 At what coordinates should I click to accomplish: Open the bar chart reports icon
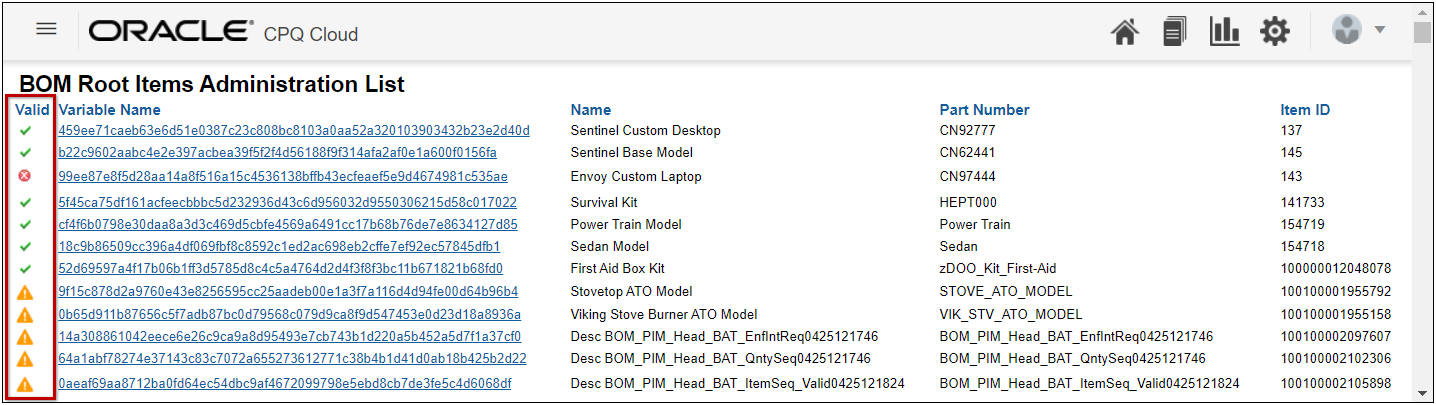point(1224,31)
